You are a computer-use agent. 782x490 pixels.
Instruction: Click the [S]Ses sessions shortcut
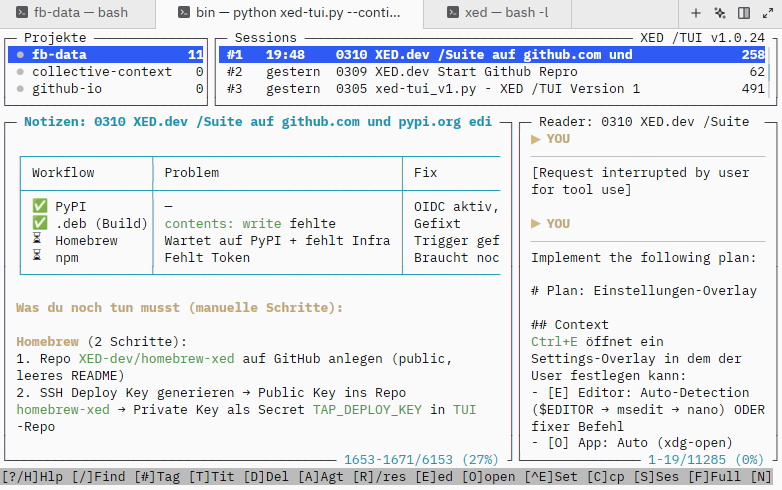click(656, 477)
